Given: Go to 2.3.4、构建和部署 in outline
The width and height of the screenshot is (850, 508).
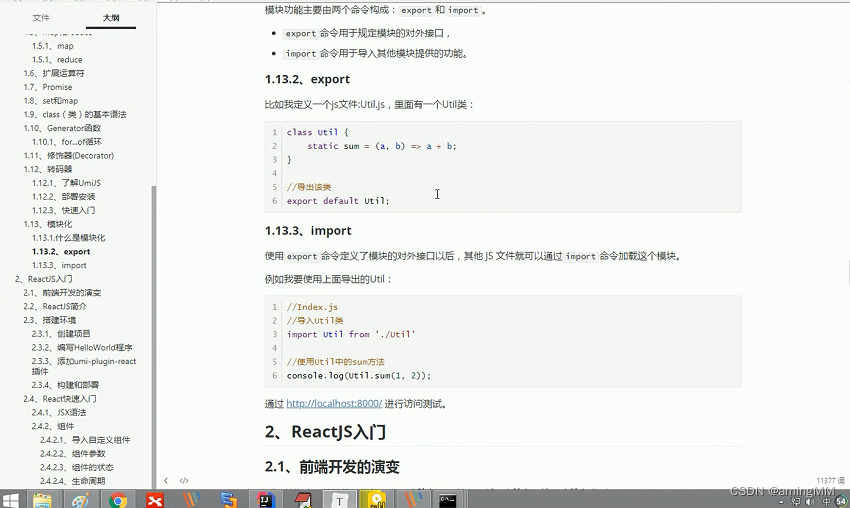Looking at the screenshot, I should [x=65, y=385].
